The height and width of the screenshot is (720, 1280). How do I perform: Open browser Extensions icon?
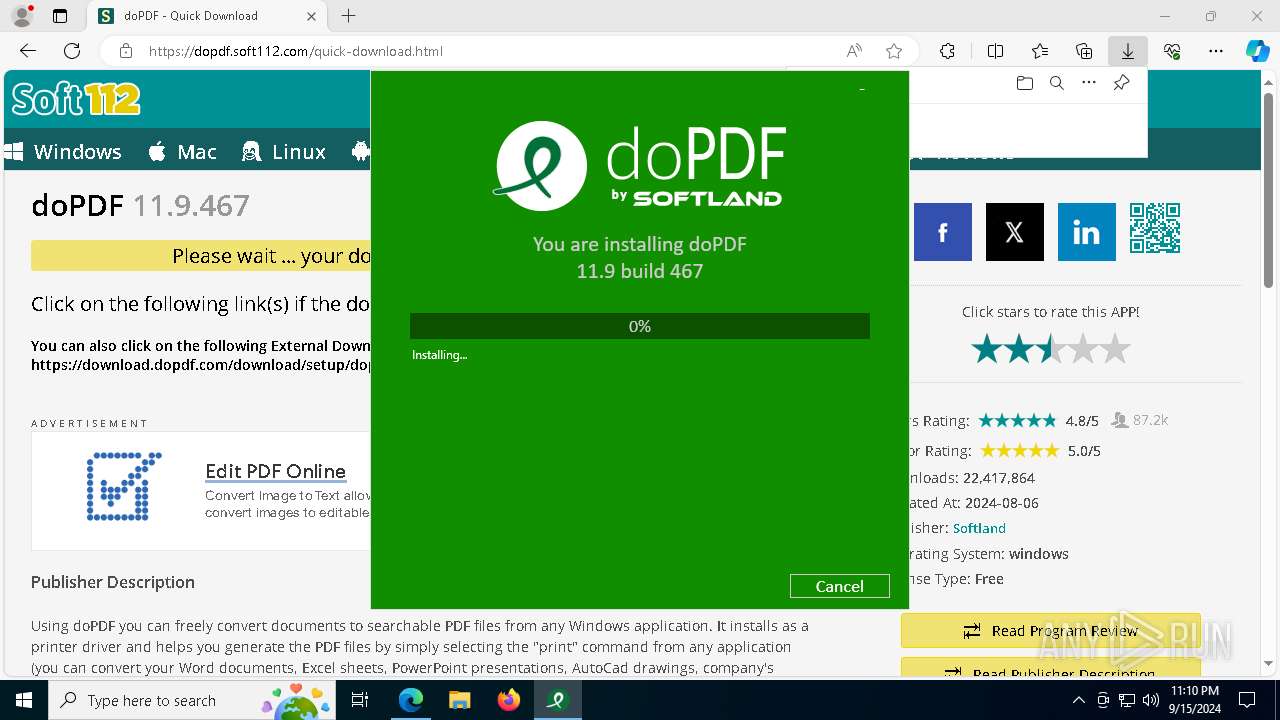pos(947,51)
